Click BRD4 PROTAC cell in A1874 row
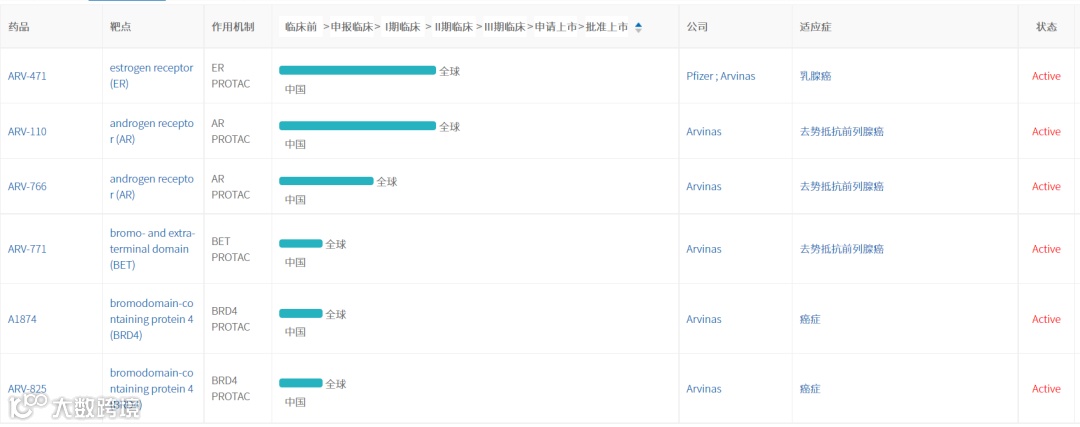The image size is (1080, 427). click(231, 320)
